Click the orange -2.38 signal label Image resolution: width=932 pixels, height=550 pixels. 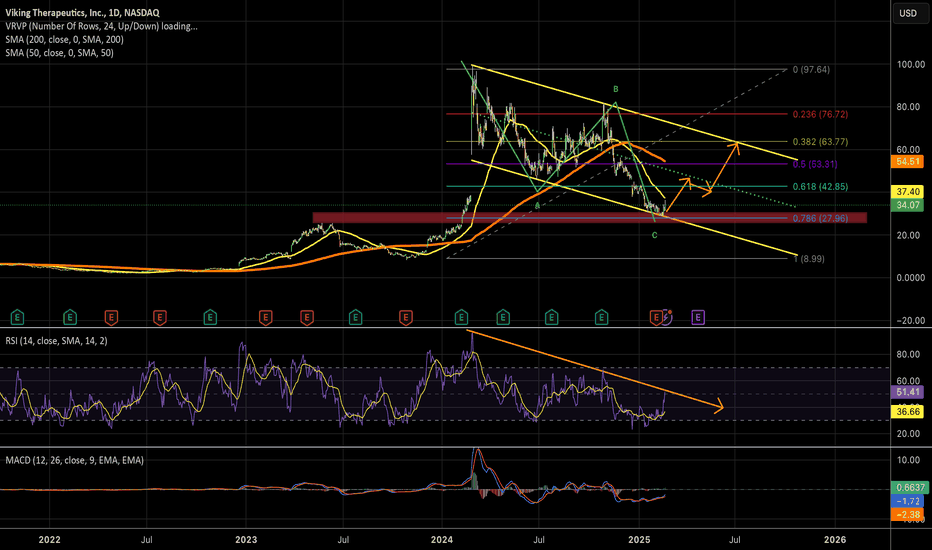pos(907,515)
